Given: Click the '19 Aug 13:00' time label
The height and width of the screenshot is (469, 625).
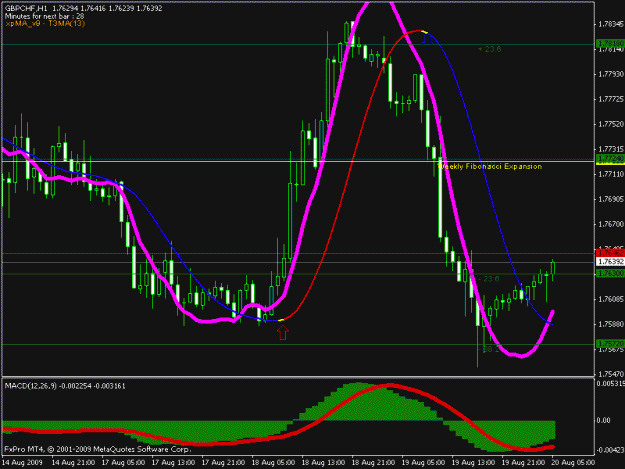Looking at the screenshot, I should [473, 463].
